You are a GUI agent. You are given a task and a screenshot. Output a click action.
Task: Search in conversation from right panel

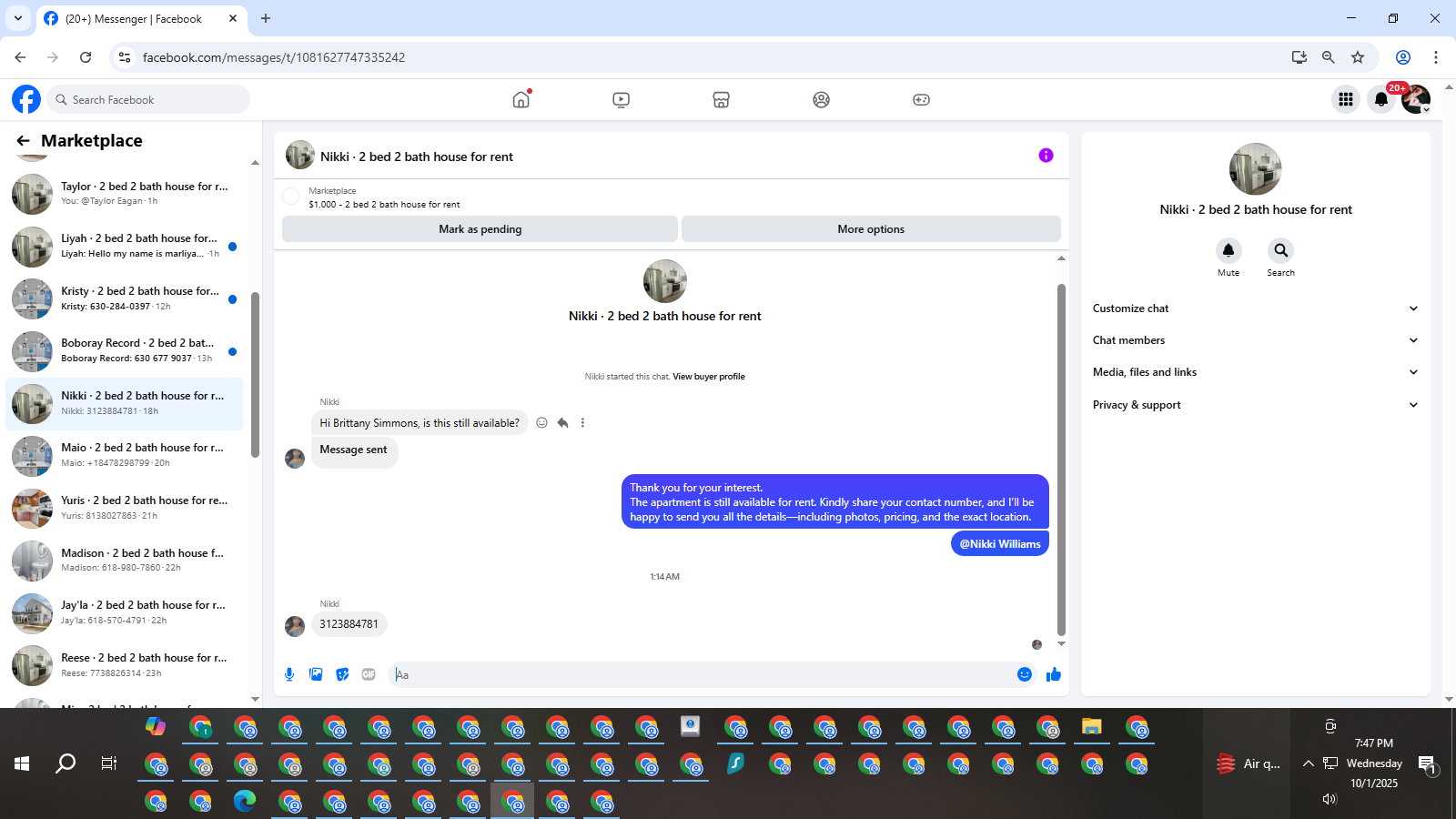tap(1280, 250)
